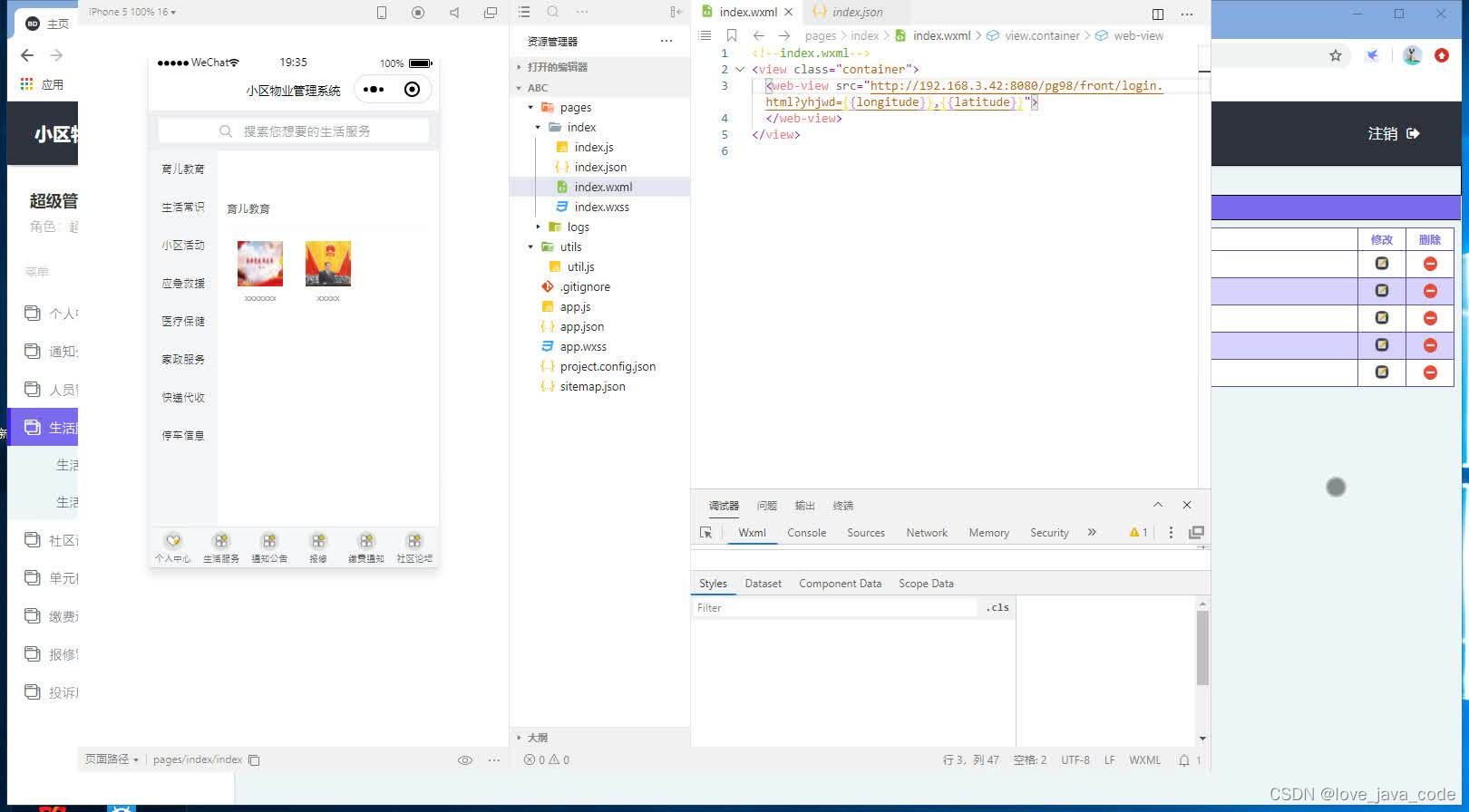Expand the logs folder
1469x812 pixels.
(538, 227)
